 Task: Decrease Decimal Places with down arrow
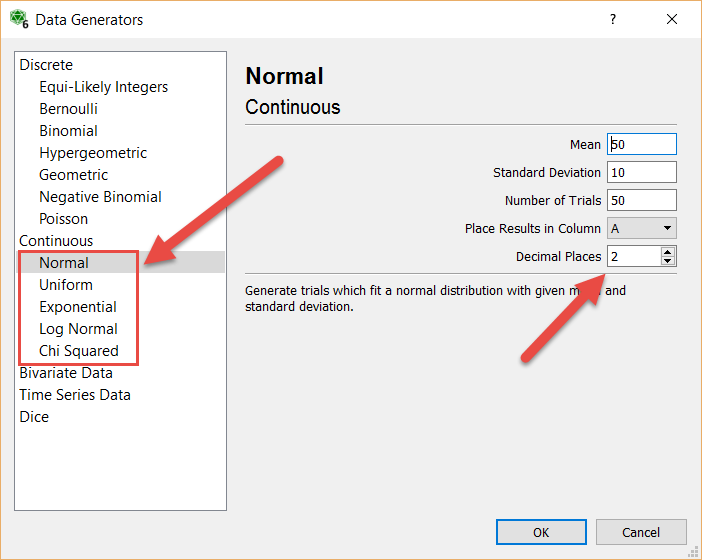tap(668, 262)
